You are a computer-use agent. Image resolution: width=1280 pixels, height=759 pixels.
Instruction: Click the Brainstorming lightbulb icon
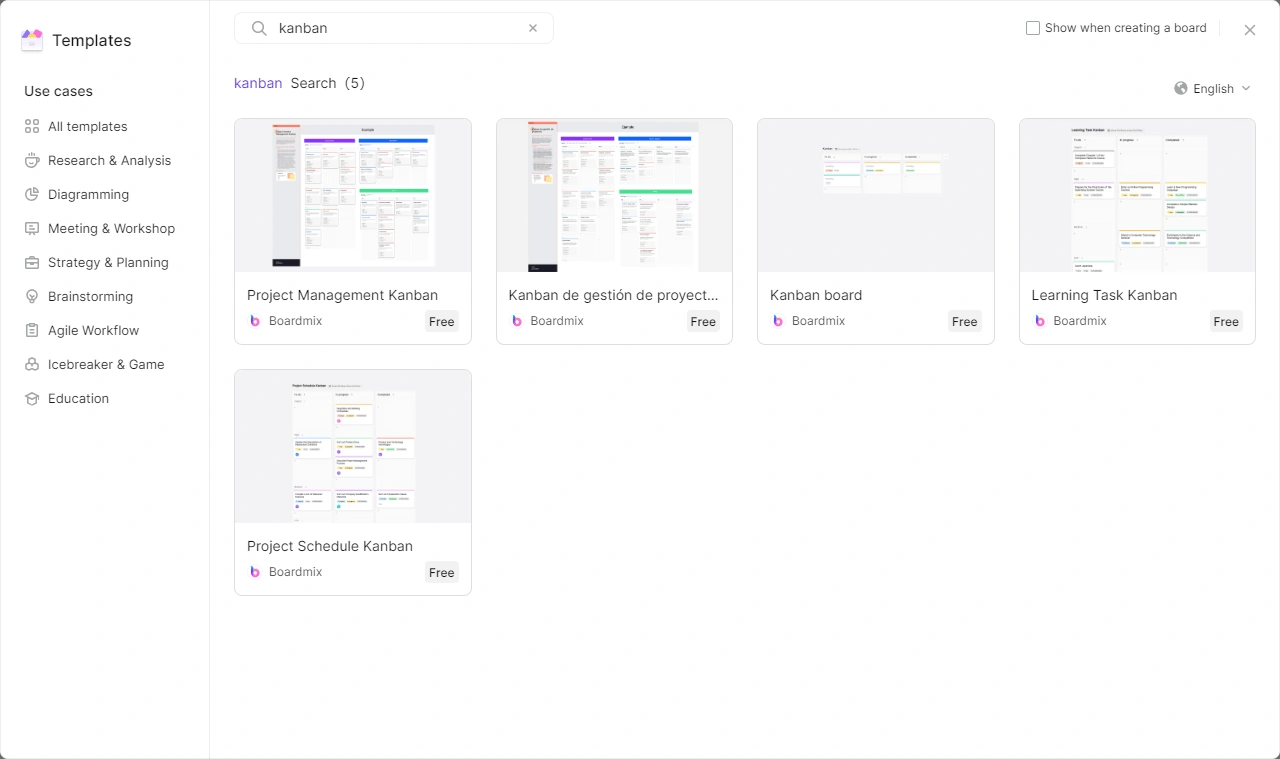(32, 297)
